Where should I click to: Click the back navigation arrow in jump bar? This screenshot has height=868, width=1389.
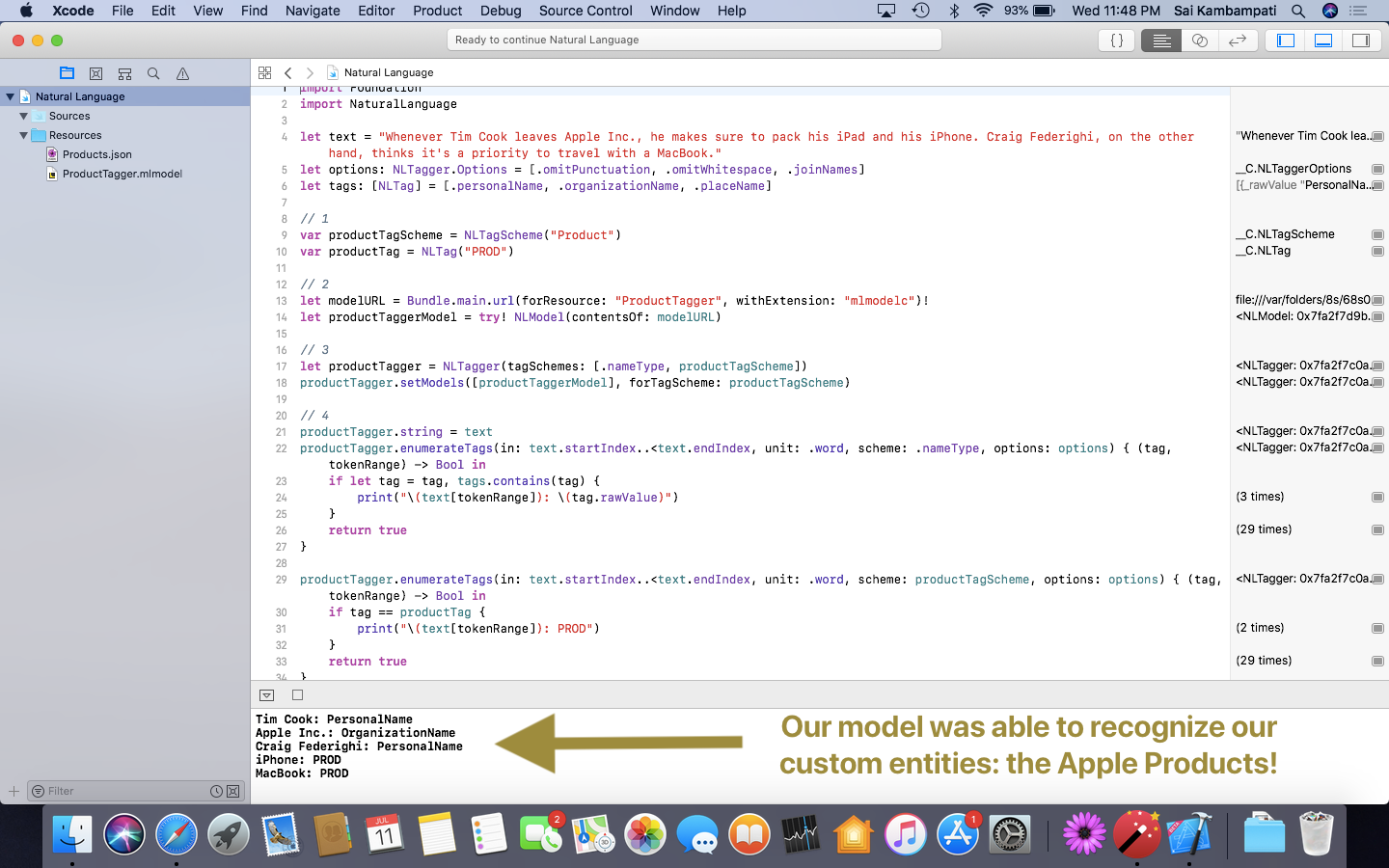point(287,71)
